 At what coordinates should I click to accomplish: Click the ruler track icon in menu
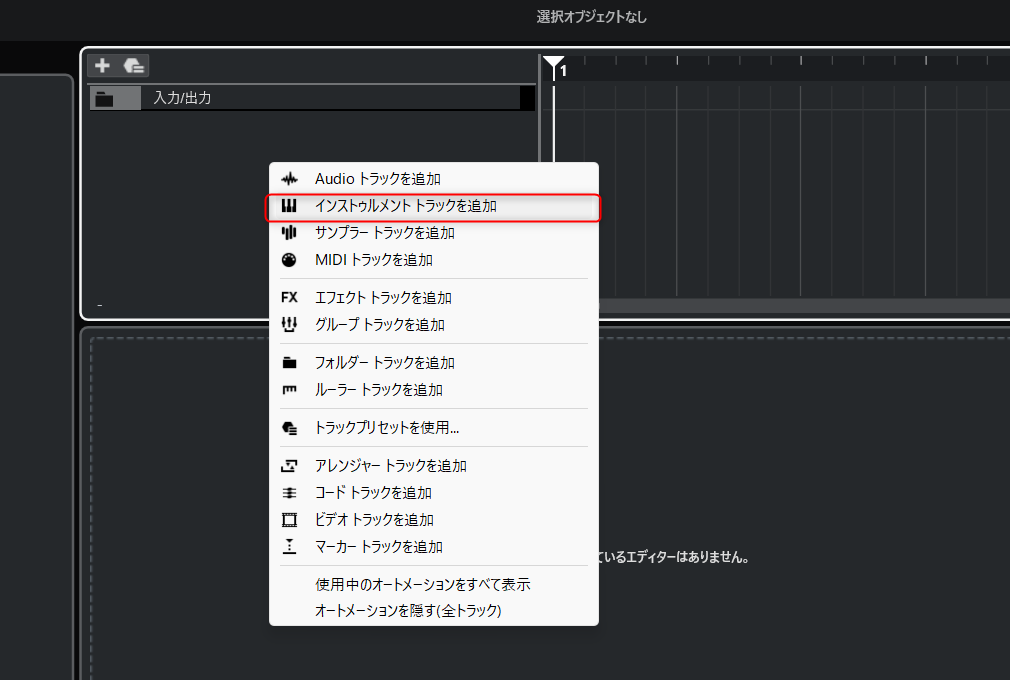[289, 390]
